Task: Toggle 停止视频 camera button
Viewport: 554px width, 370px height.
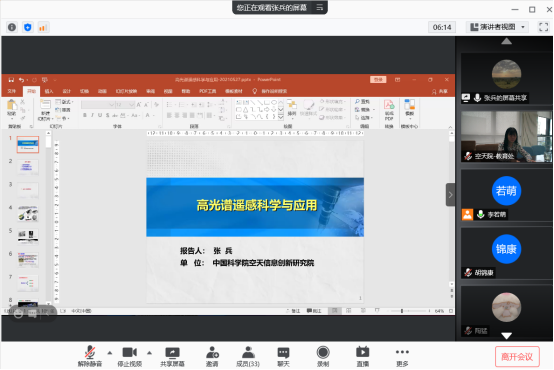Action: (x=130, y=357)
